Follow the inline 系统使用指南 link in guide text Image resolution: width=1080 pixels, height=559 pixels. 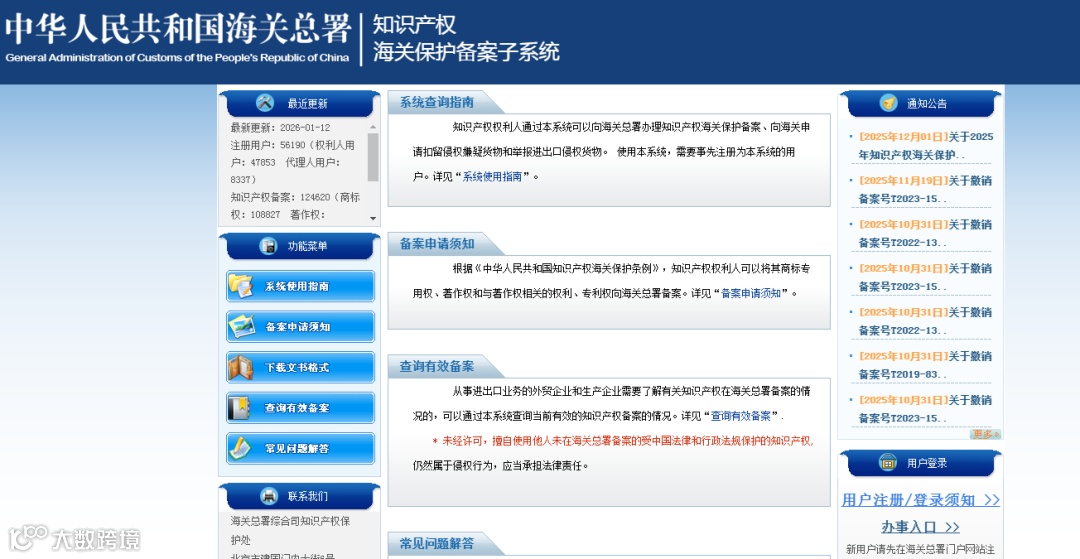(492, 177)
